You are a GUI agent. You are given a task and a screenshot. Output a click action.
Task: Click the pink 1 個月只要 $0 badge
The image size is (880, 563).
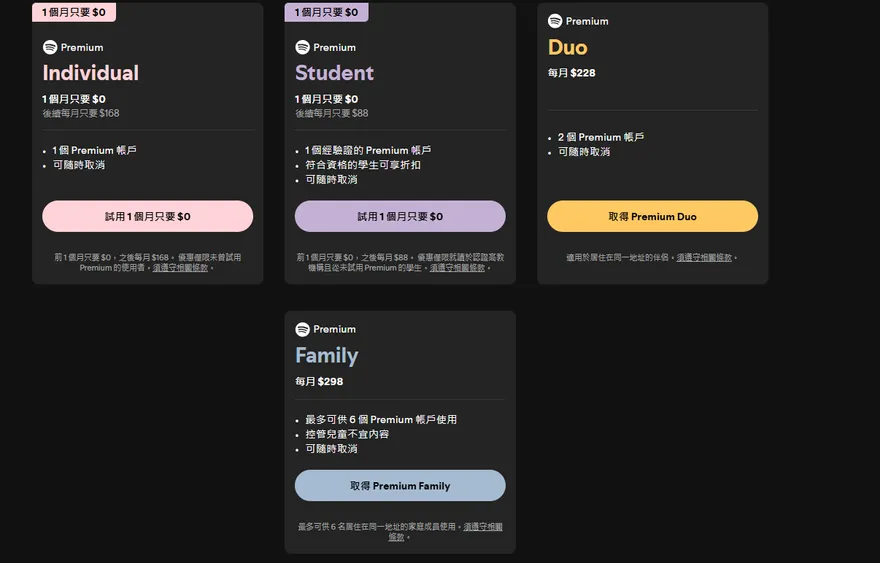coord(74,12)
